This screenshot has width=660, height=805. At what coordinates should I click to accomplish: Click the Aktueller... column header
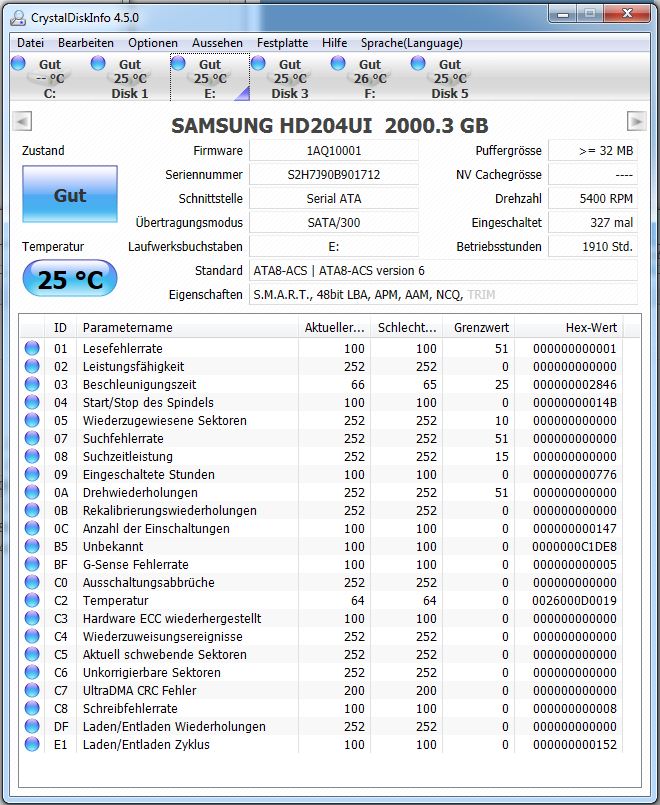point(335,328)
